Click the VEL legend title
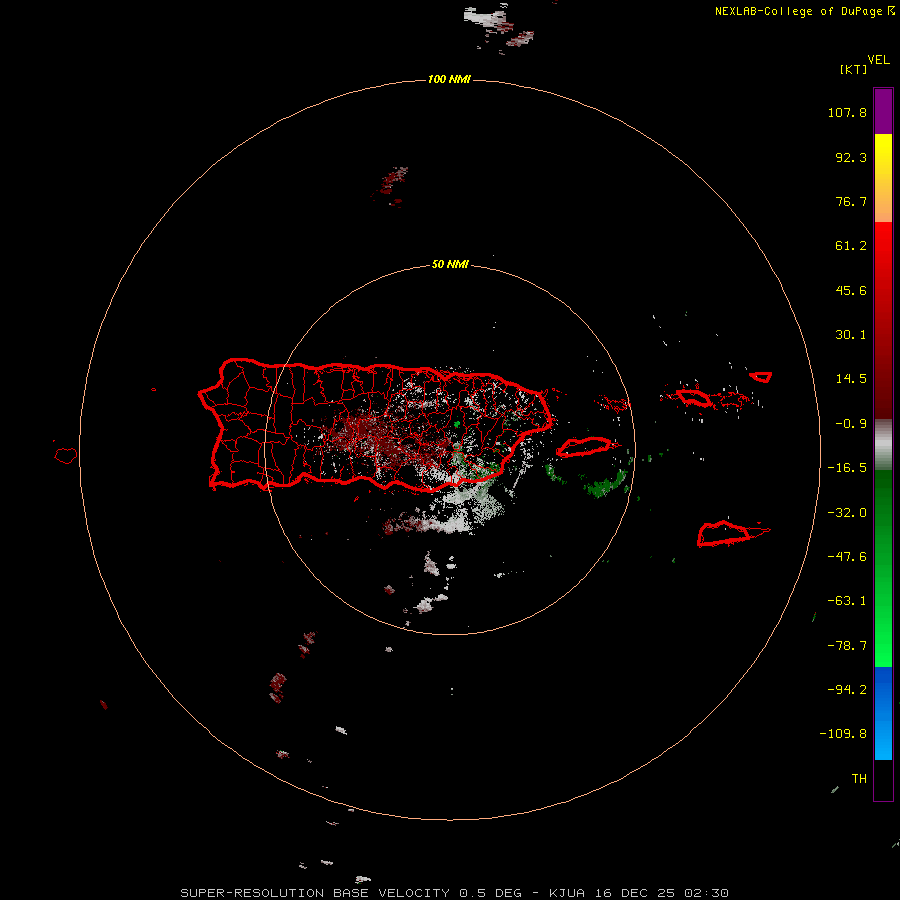900x900 pixels. [878, 60]
